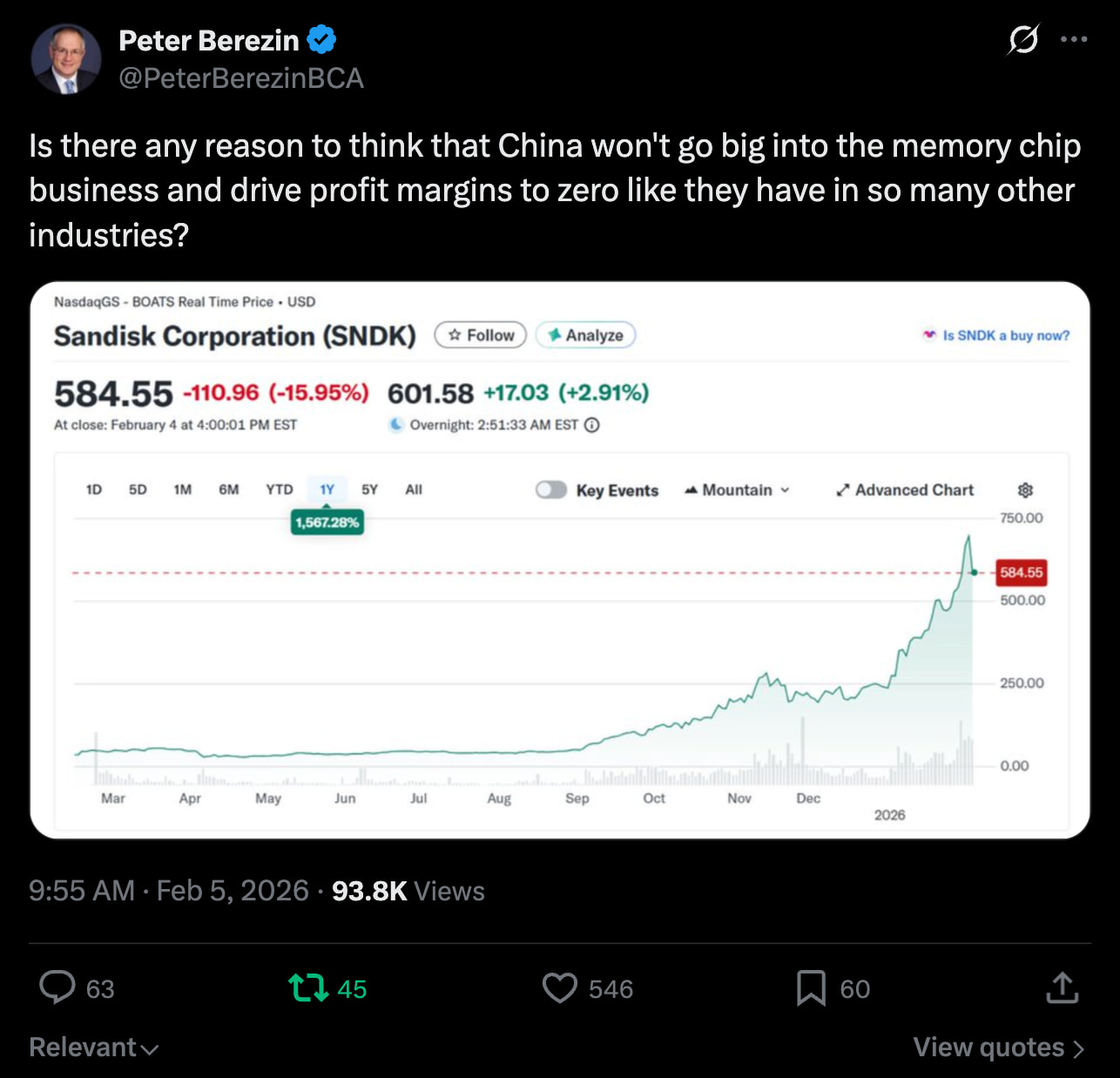This screenshot has height=1078, width=1120.
Task: Click the share upload icon
Action: click(1062, 988)
